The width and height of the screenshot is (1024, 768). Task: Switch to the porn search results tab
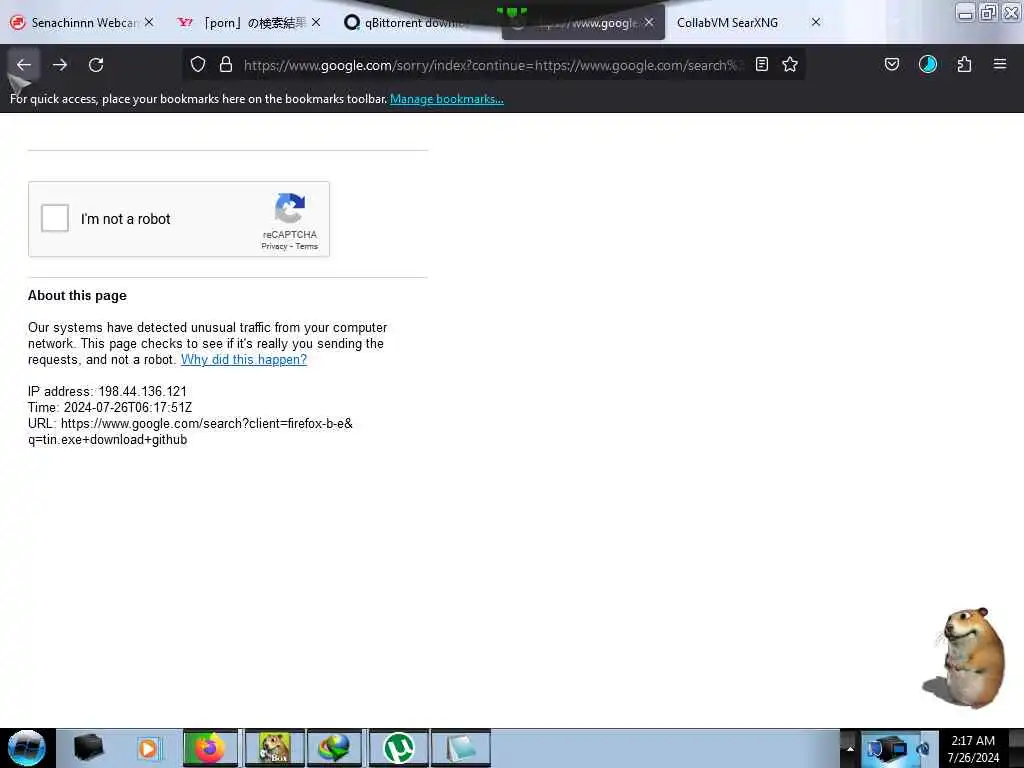(246, 23)
